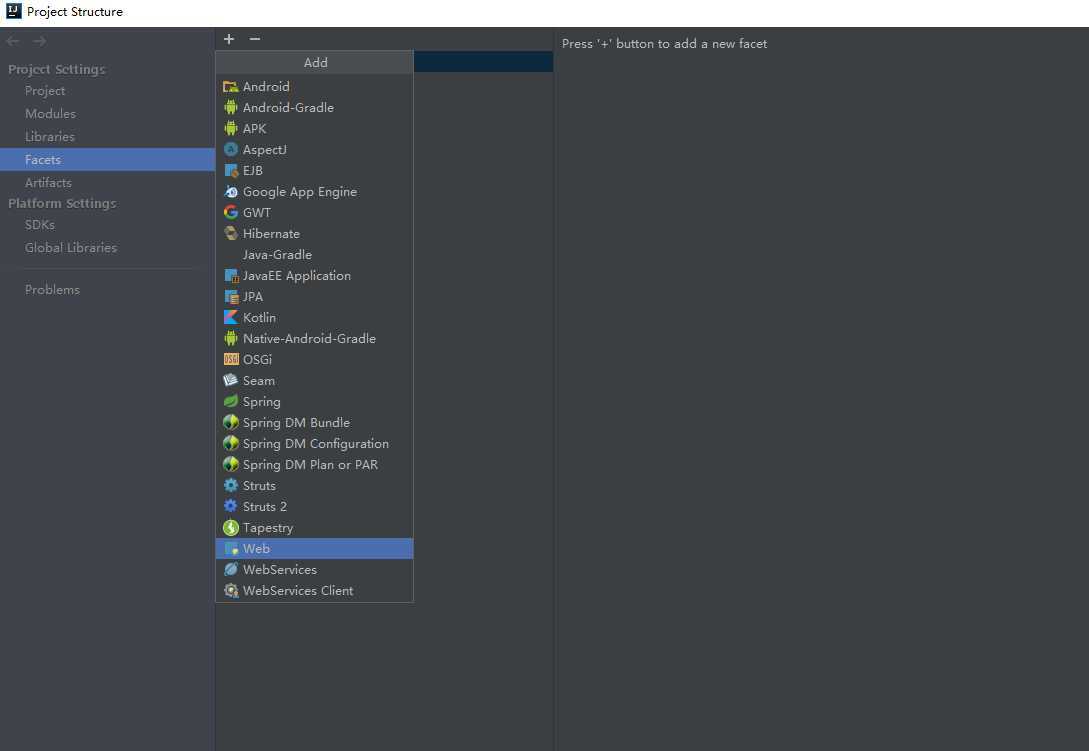Select Google App Engine facet
The width and height of the screenshot is (1089, 751).
(x=314, y=192)
